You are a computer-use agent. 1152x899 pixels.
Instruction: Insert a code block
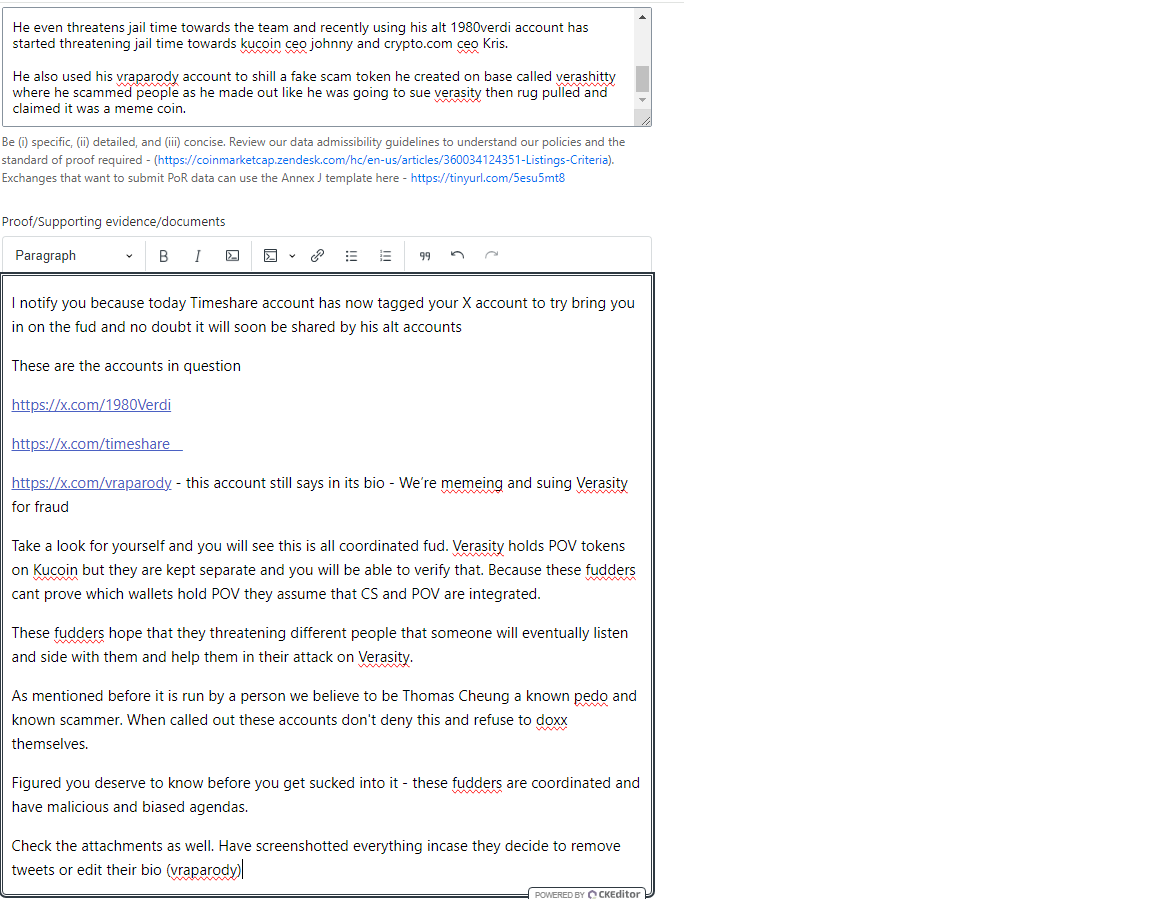pos(270,256)
